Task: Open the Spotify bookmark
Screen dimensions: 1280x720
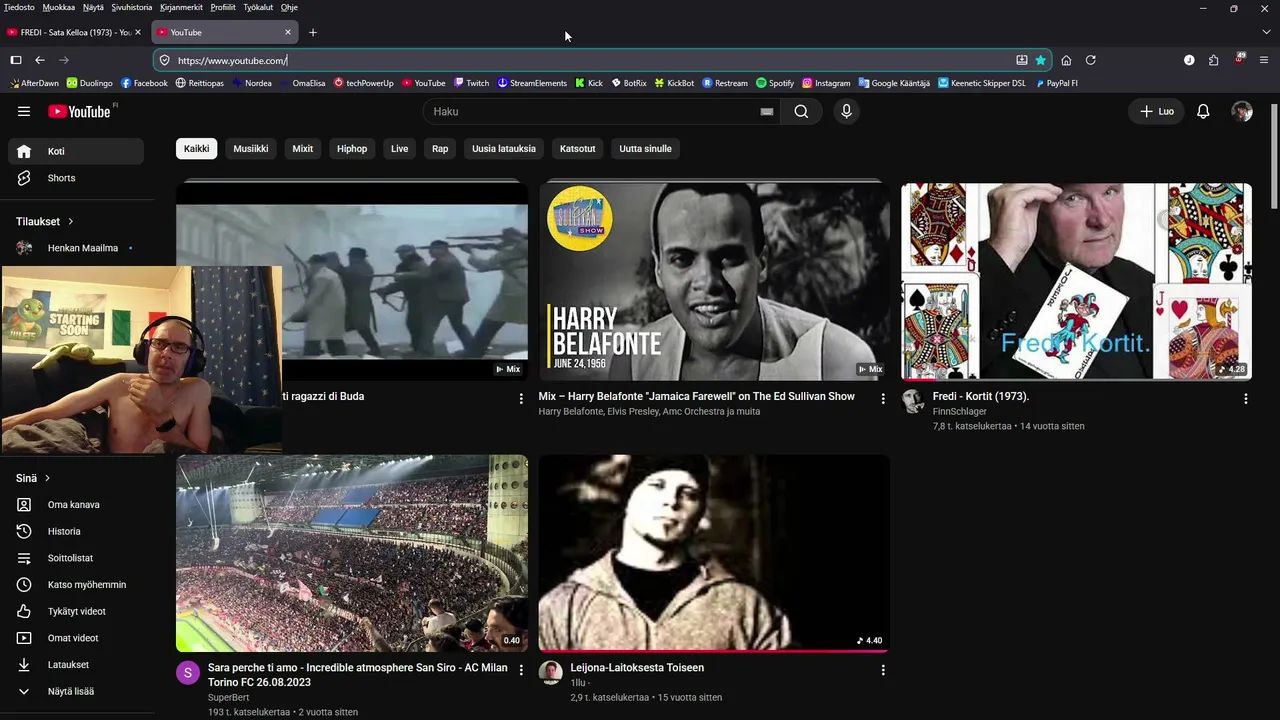Action: [775, 83]
